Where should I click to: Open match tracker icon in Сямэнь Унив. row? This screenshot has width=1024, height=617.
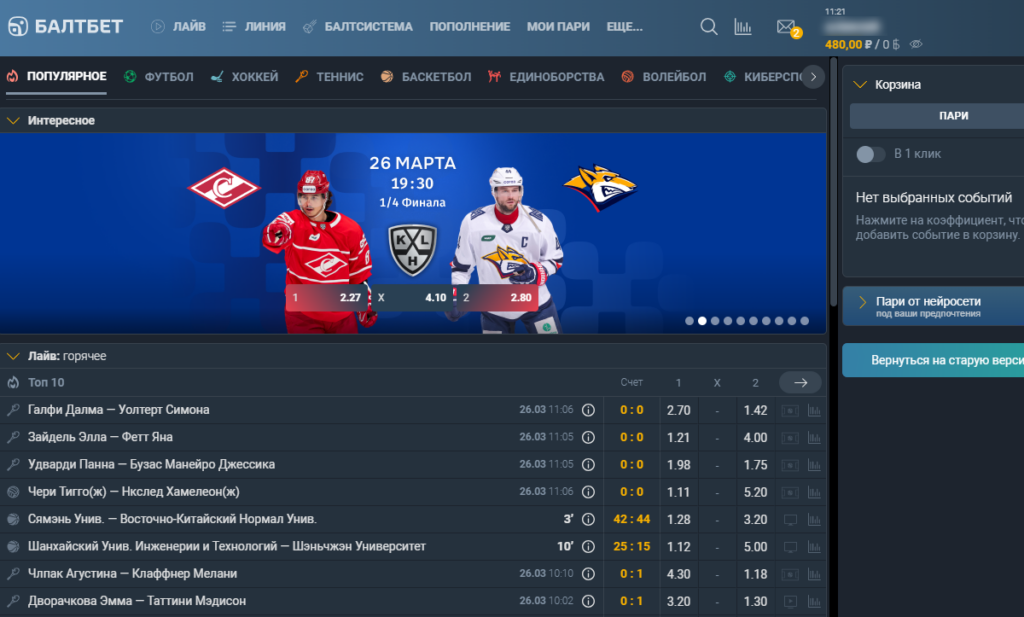pos(790,520)
